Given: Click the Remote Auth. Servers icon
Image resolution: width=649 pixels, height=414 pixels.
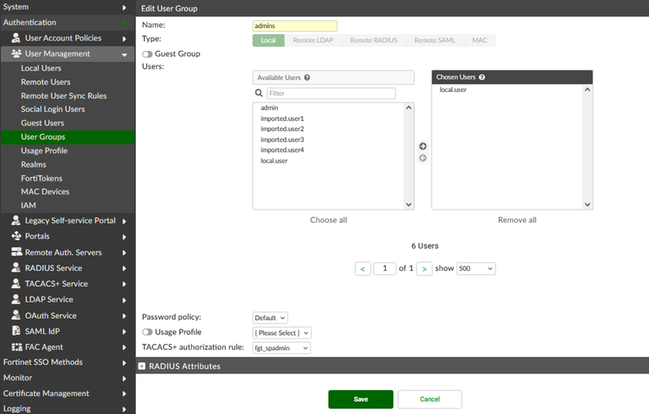Looking at the screenshot, I should click(x=17, y=252).
